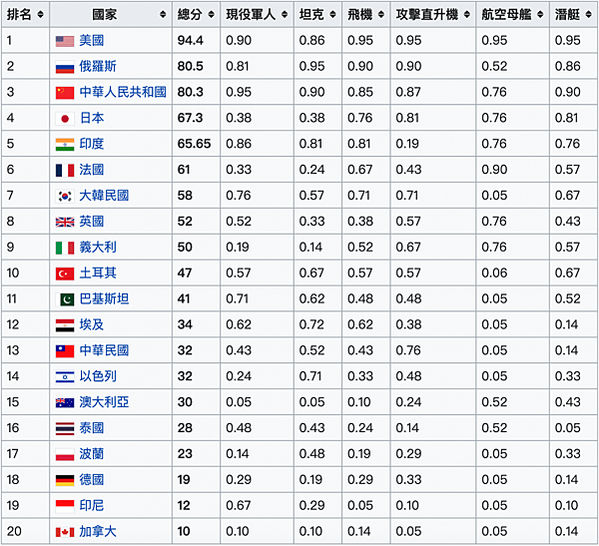
Task: Click the Japan flag icon
Action: tap(65, 118)
